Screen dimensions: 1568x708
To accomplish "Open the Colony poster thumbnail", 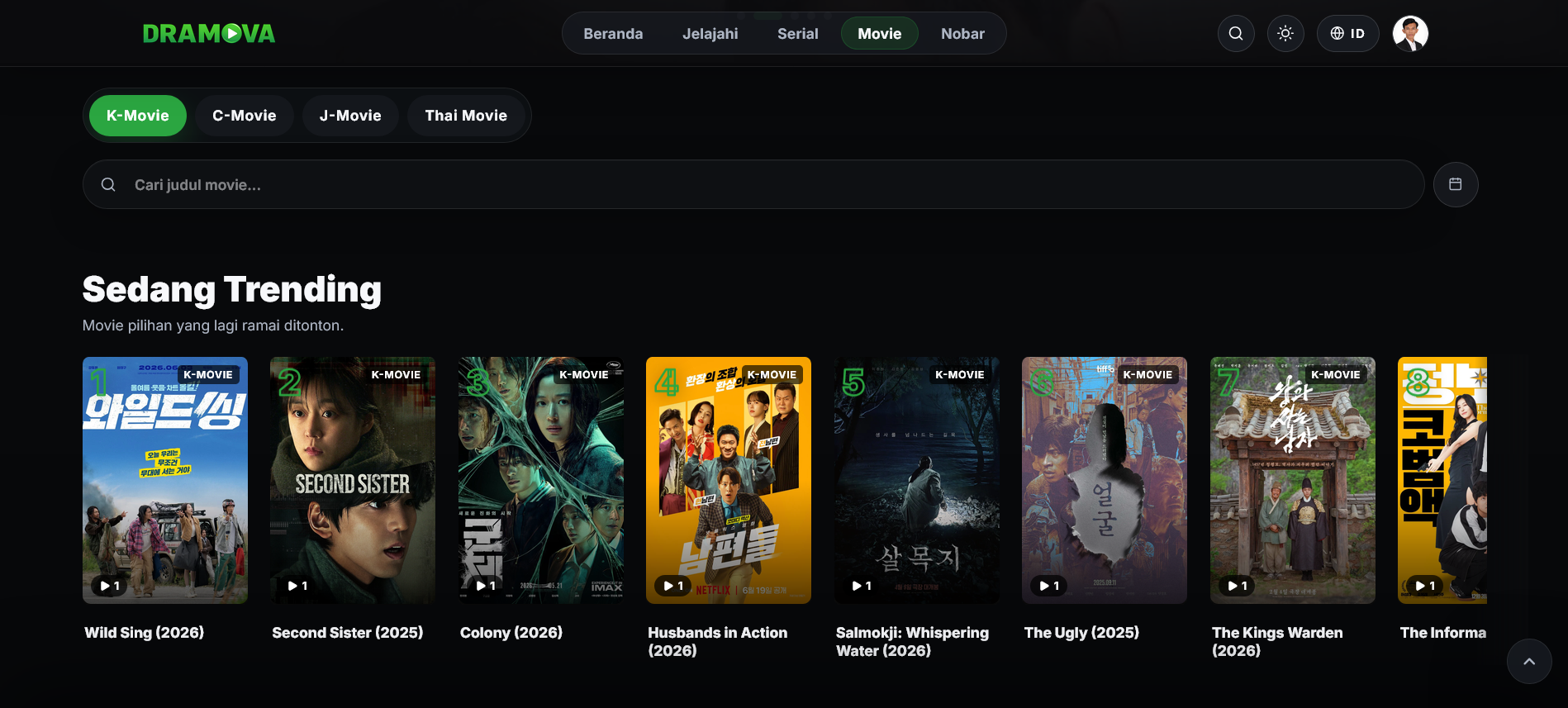I will tap(541, 480).
